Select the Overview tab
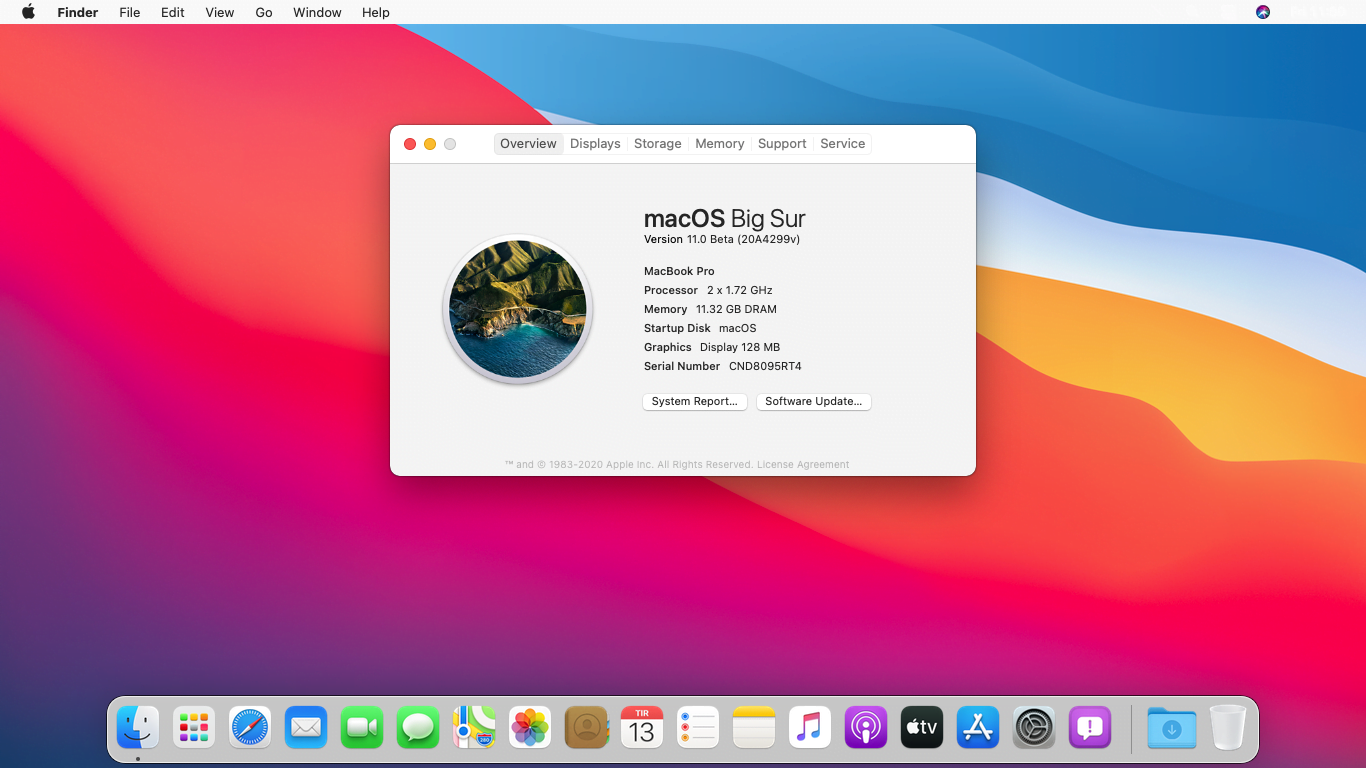 528,144
